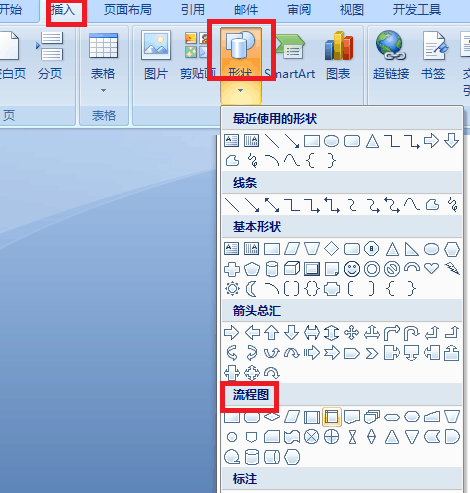Select the smiley face shape
The width and height of the screenshot is (470, 493).
[x=352, y=269]
